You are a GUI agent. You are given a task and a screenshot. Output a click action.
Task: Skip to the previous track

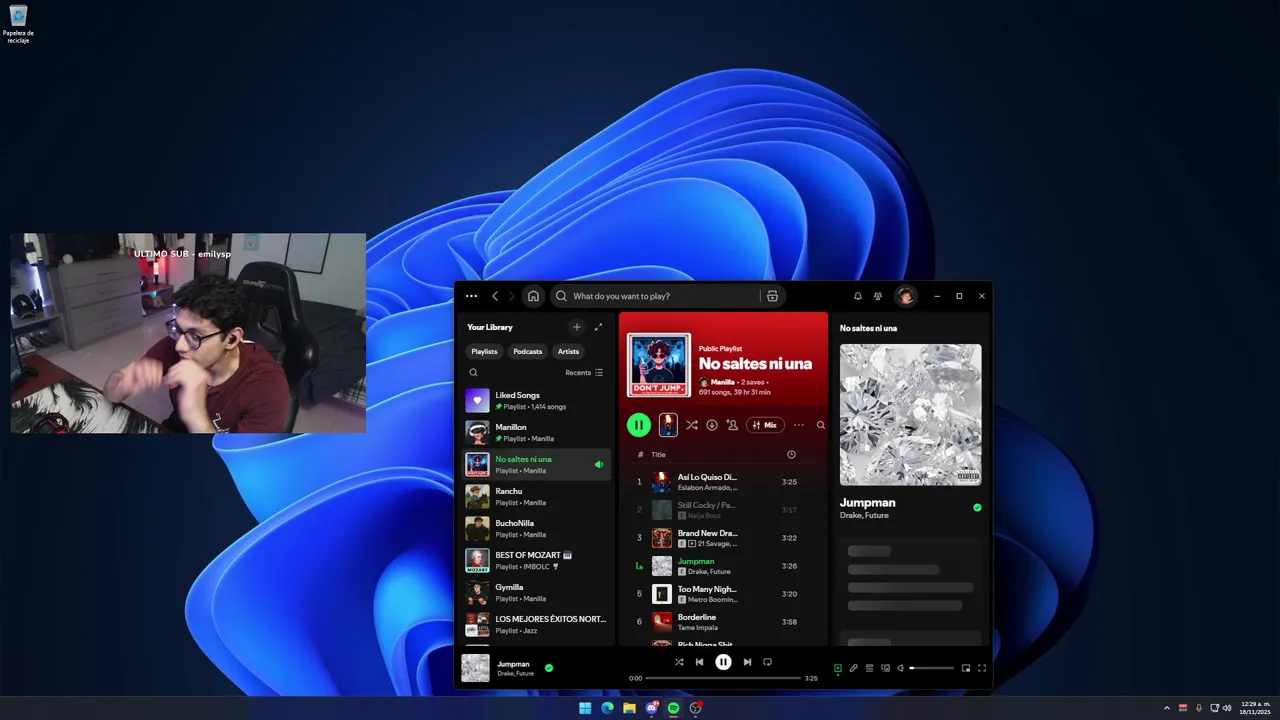699,662
